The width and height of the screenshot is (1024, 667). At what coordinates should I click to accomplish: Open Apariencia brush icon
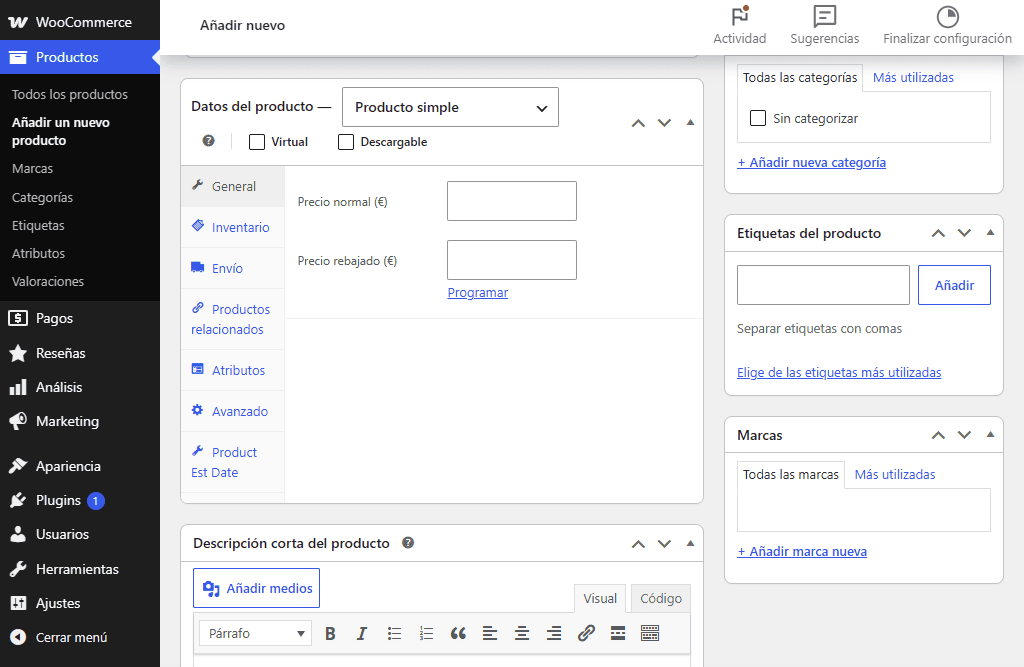click(x=18, y=466)
